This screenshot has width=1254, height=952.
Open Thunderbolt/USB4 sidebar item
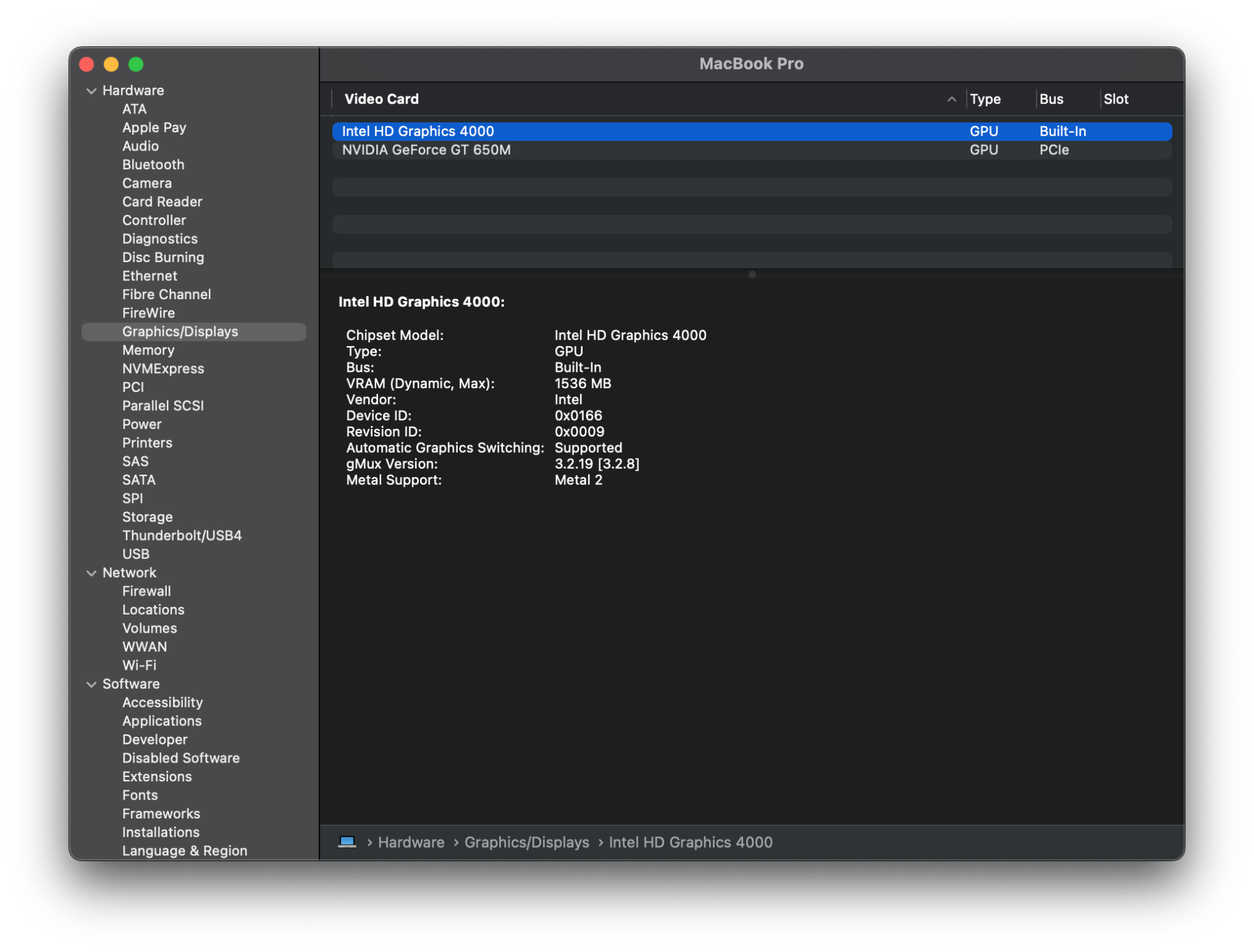[182, 536]
